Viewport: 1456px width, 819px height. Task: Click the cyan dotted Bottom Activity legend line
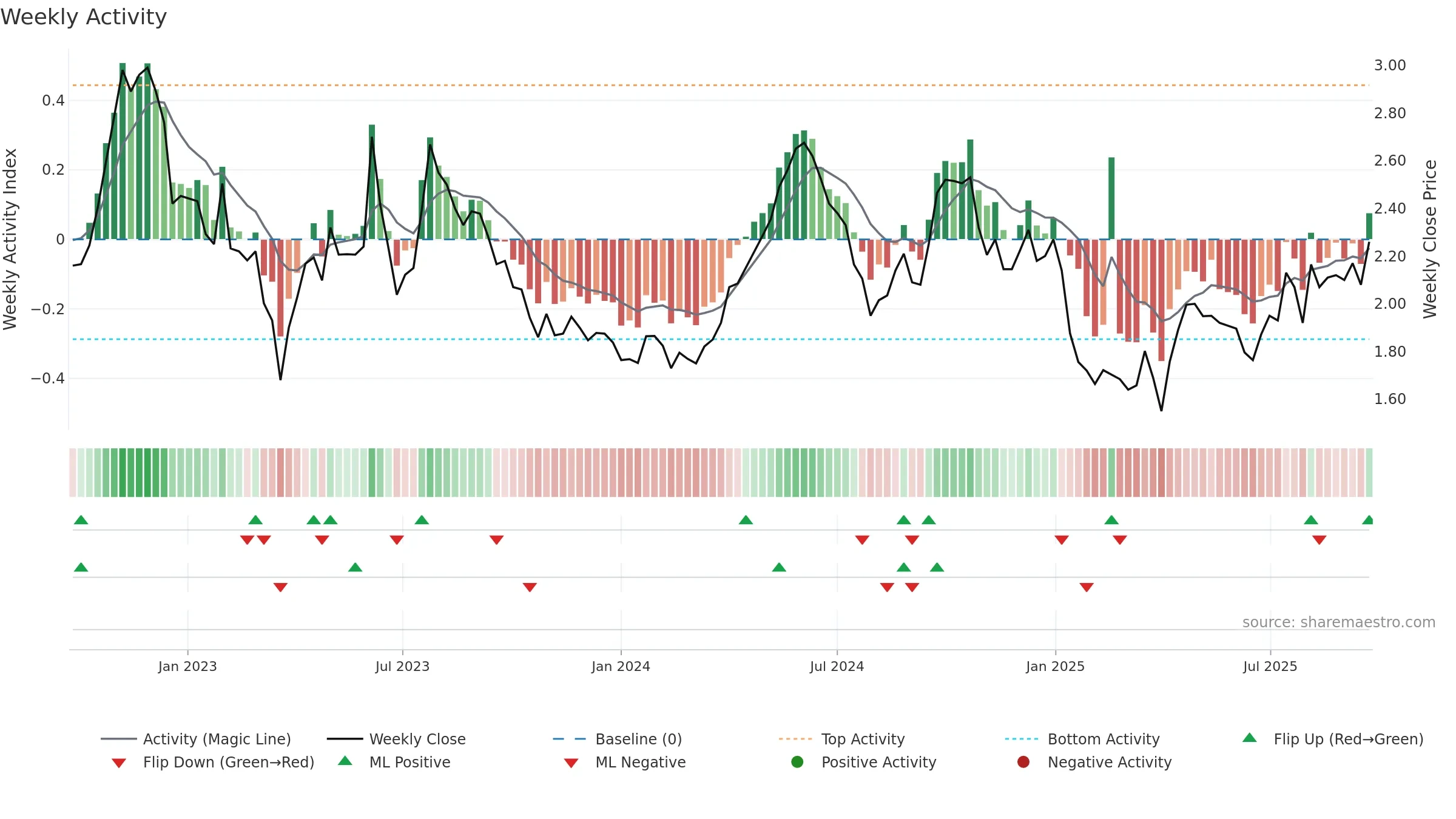click(x=1022, y=739)
